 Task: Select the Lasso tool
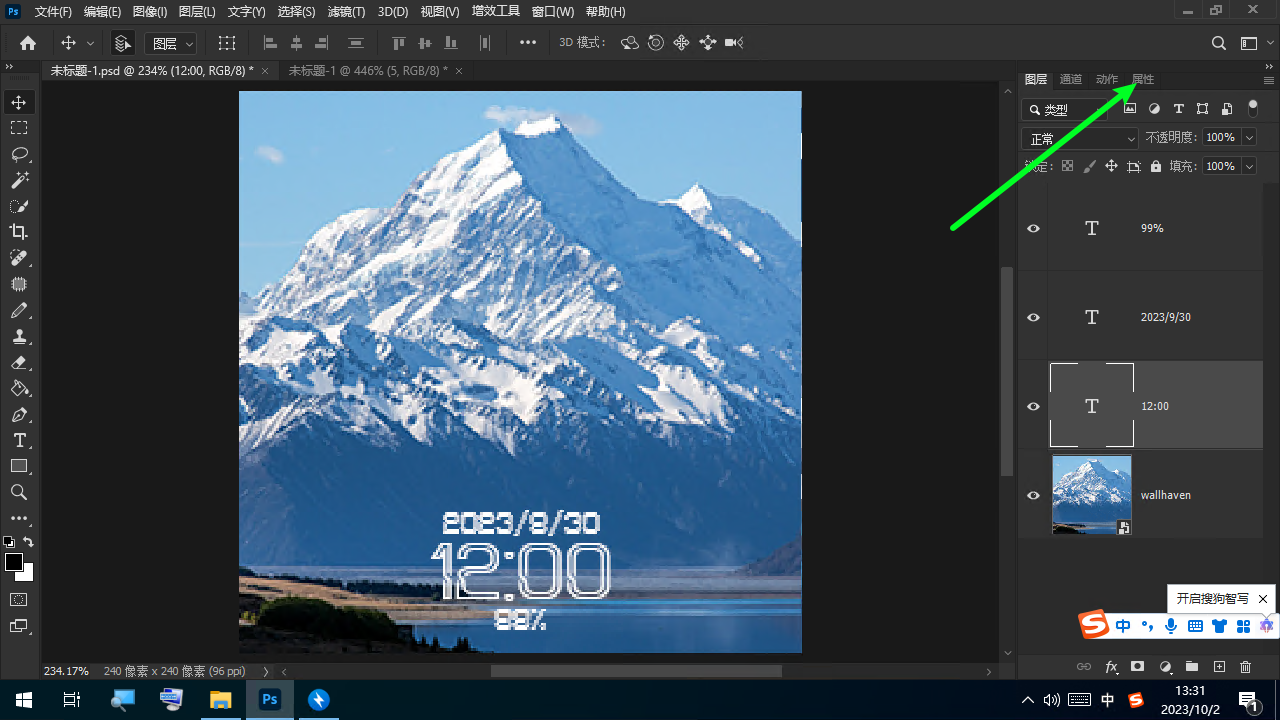[19, 154]
